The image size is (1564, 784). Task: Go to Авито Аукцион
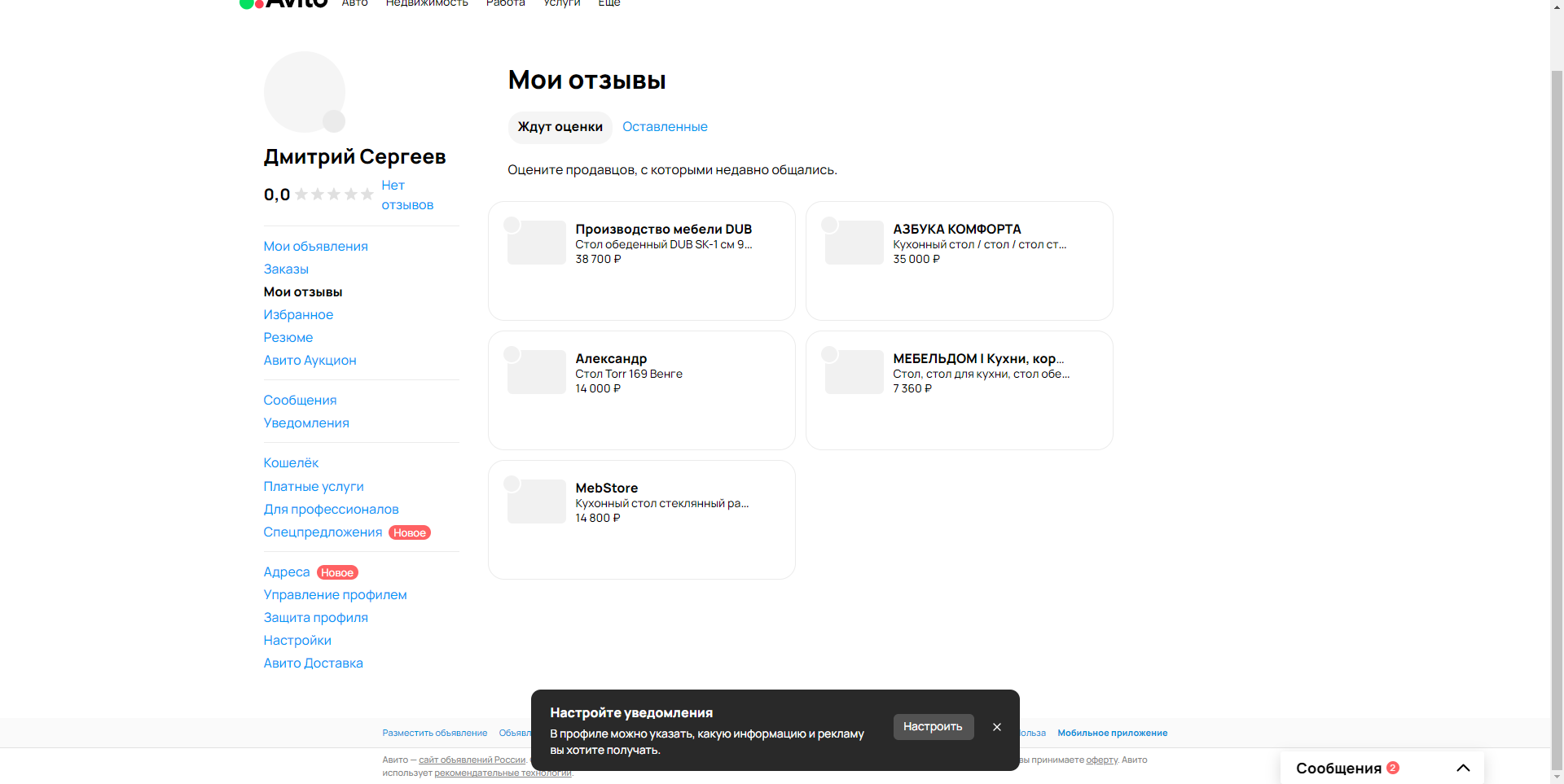[310, 360]
